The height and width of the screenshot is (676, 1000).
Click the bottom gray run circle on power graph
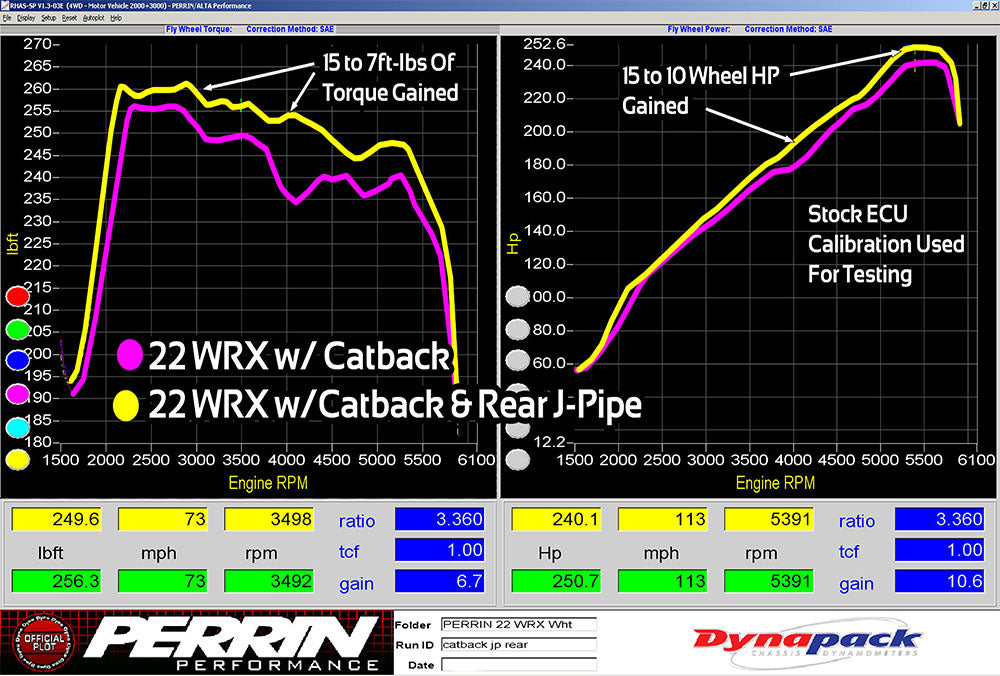[517, 459]
